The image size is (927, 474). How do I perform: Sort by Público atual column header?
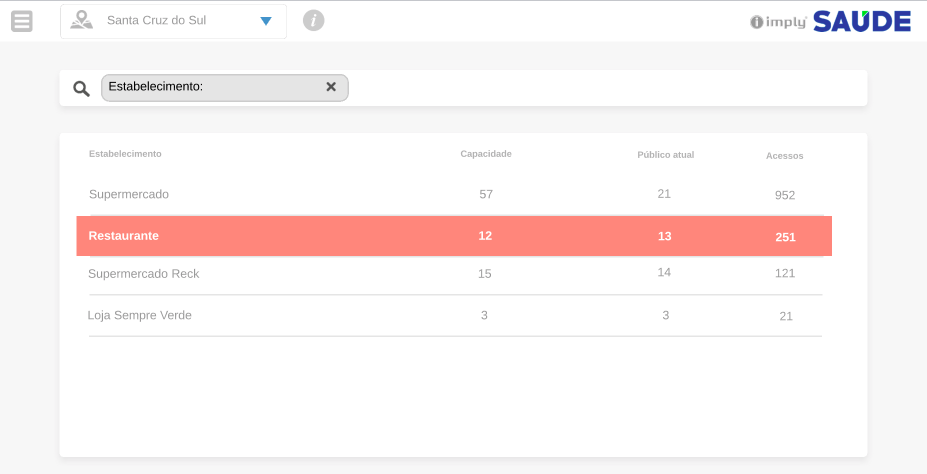coord(665,155)
